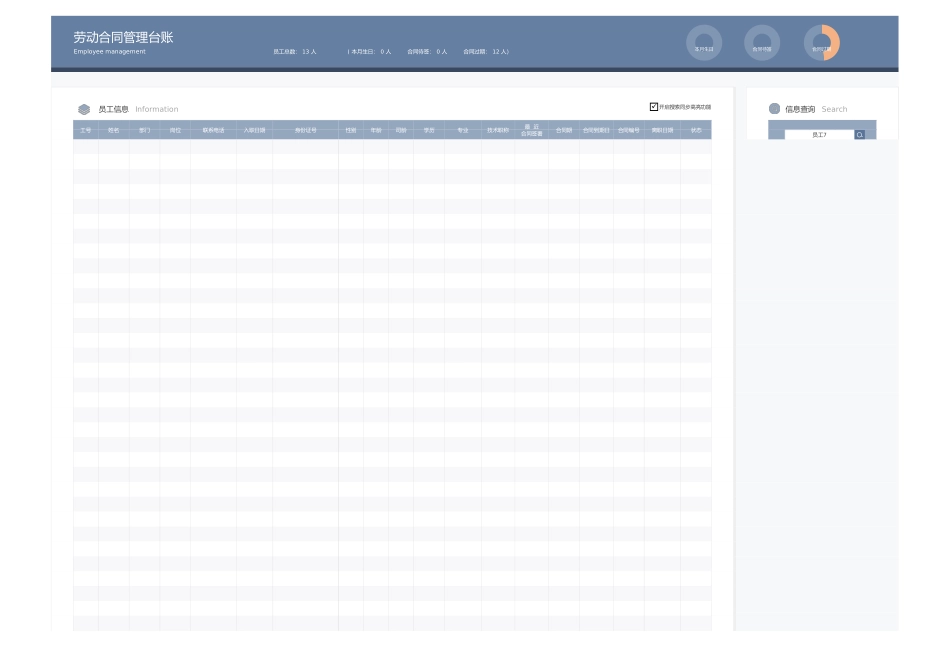The height and width of the screenshot is (672, 950).
Task: Click the 合同待签 donut chart
Action: coord(762,43)
